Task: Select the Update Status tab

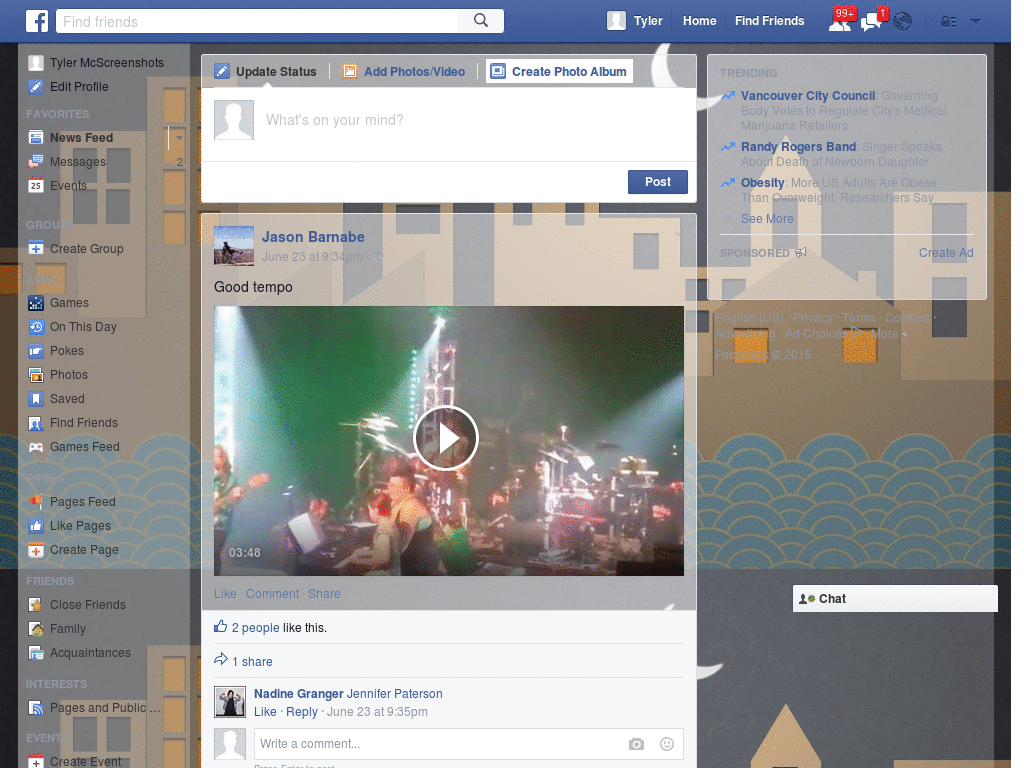Action: point(266,71)
